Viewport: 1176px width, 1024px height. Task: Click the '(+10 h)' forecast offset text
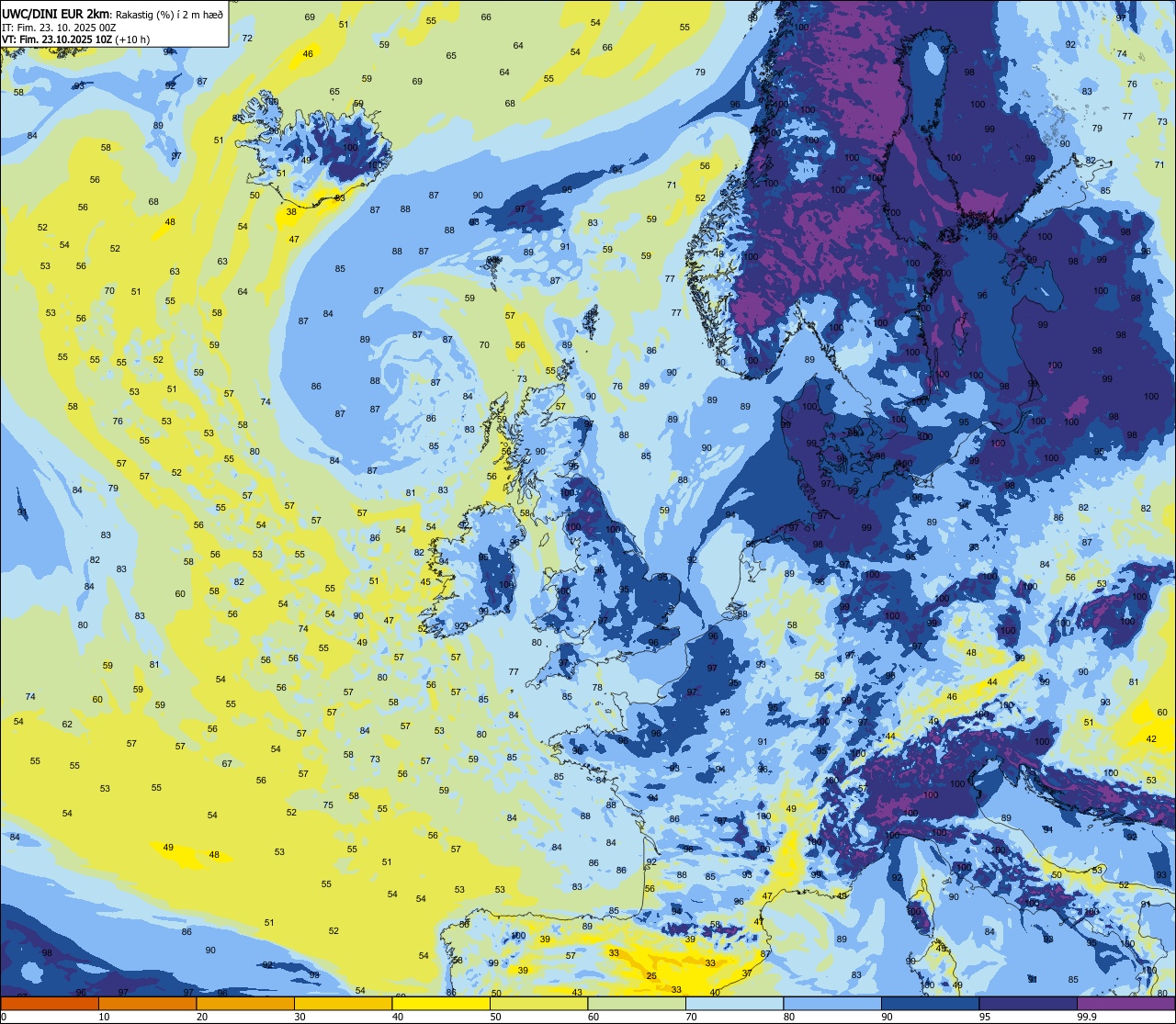132,39
